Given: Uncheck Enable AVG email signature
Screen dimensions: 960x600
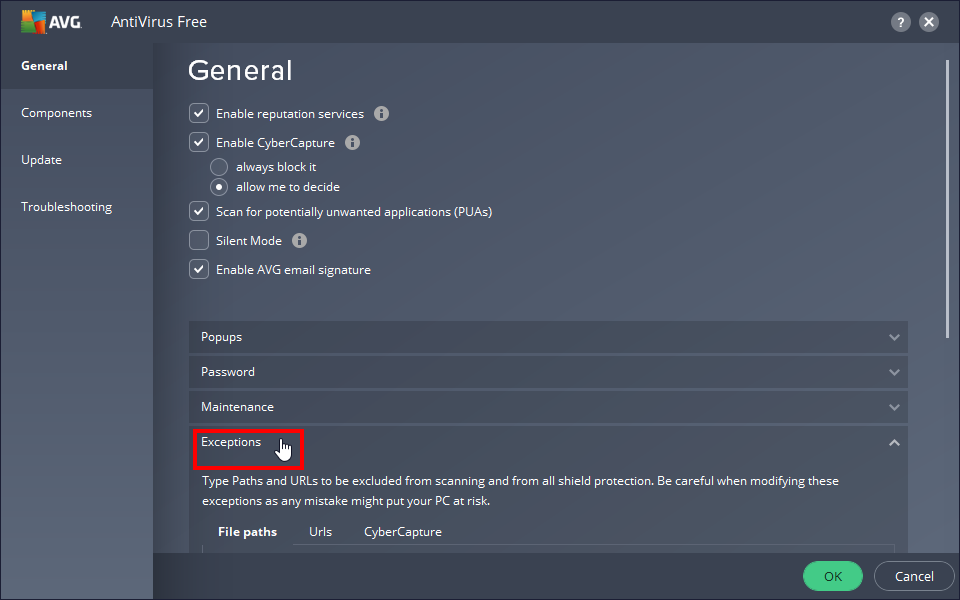Looking at the screenshot, I should tap(199, 270).
